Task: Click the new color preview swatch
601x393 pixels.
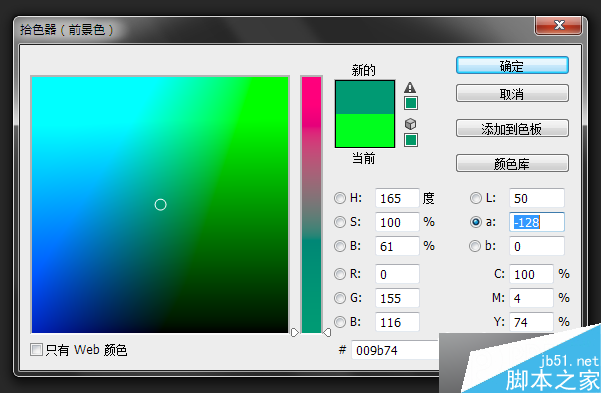Action: [x=365, y=97]
